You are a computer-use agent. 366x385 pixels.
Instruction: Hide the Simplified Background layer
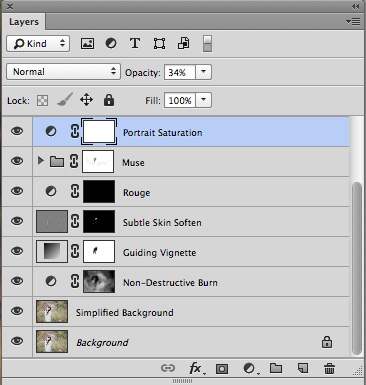point(17,311)
